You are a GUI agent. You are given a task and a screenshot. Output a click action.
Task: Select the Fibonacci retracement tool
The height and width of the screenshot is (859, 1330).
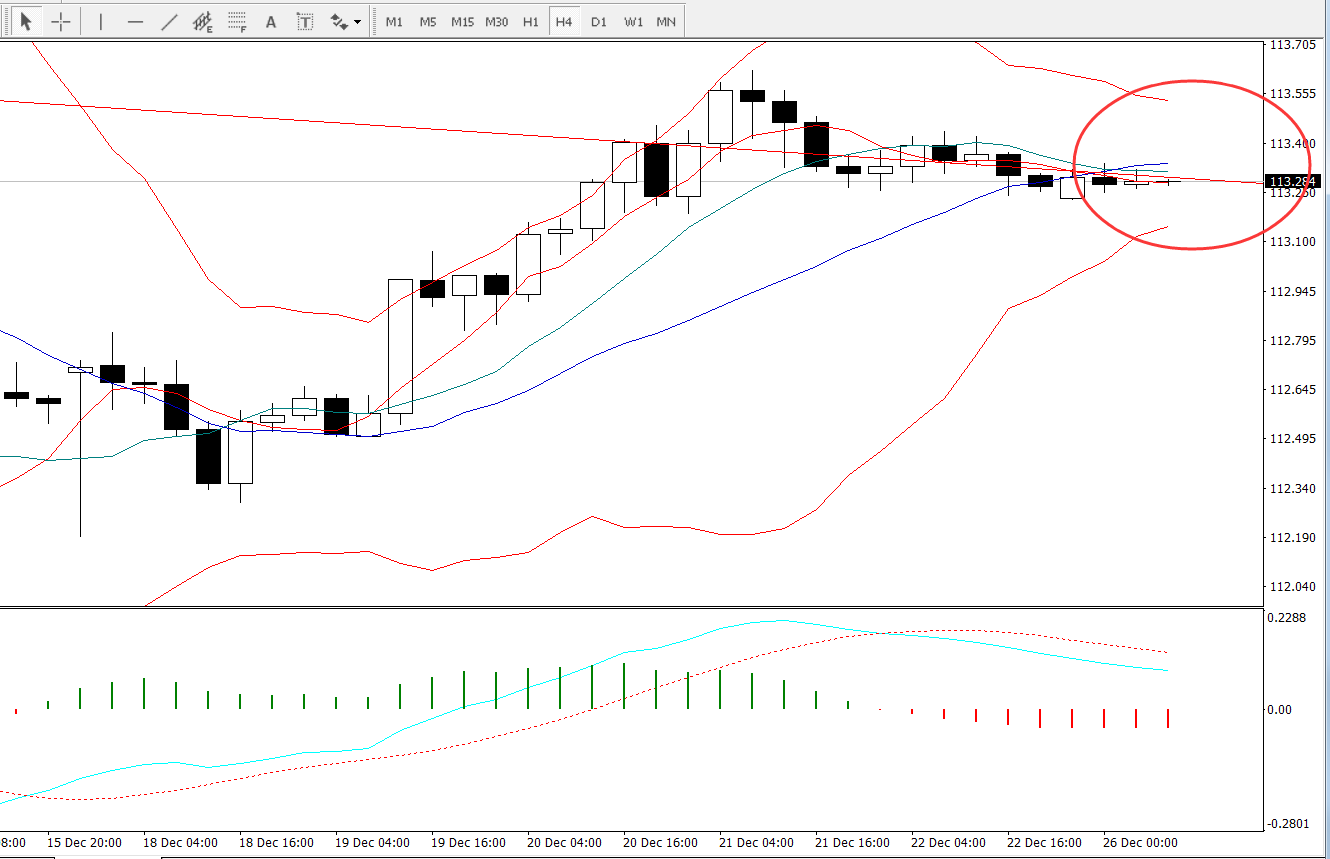[237, 21]
